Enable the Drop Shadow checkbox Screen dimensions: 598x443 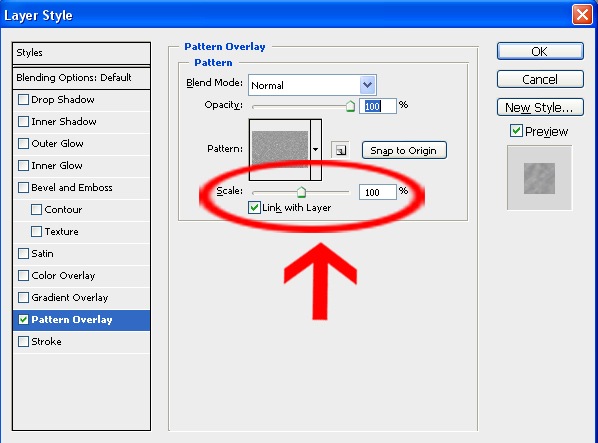click(x=24, y=100)
